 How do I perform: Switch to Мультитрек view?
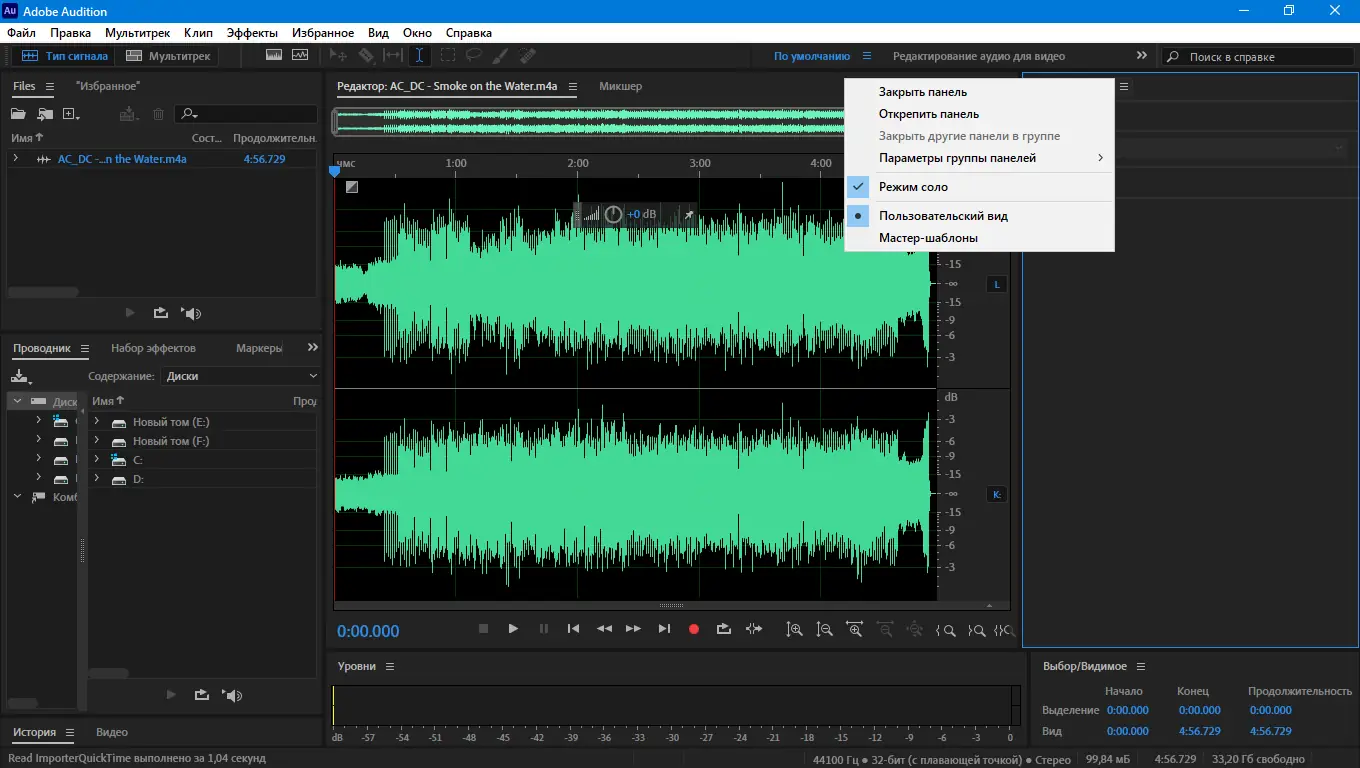click(168, 56)
